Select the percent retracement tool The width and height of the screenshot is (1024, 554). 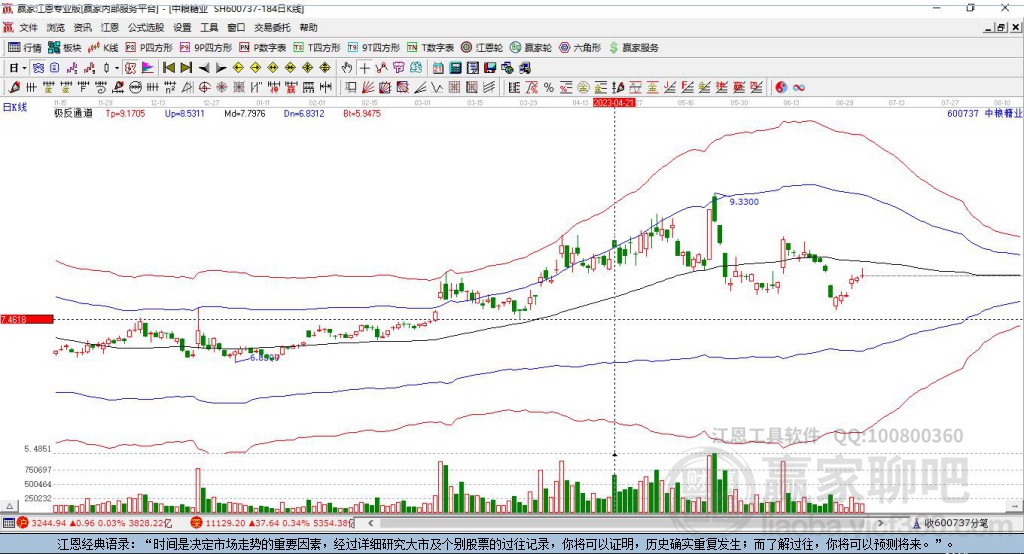[549, 88]
